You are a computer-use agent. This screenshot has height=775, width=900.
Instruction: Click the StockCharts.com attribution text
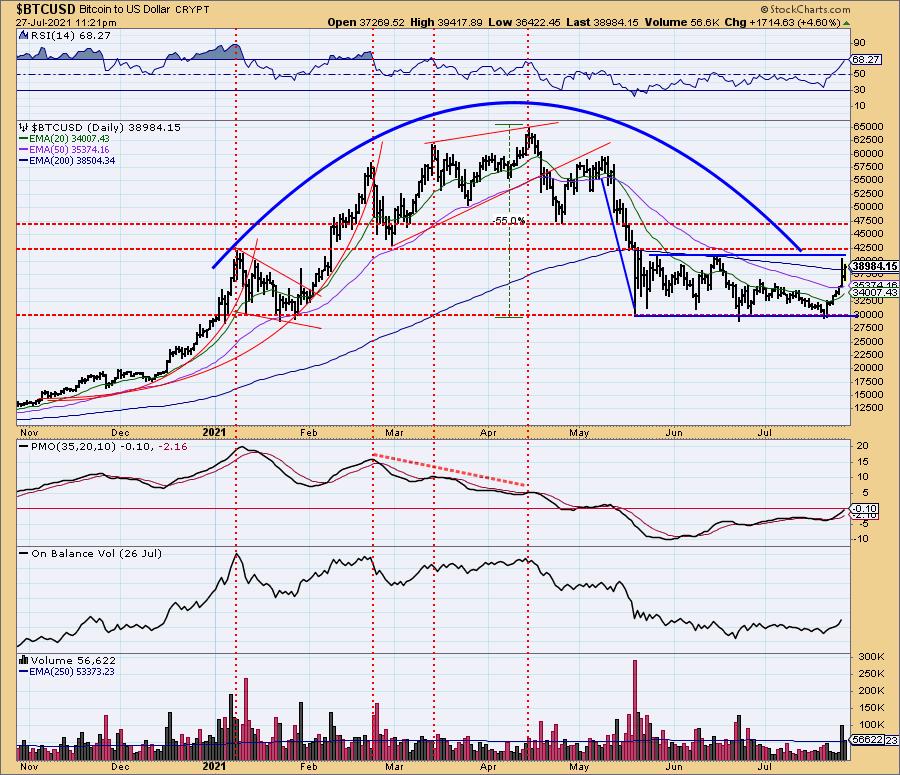pyautogui.click(x=805, y=9)
